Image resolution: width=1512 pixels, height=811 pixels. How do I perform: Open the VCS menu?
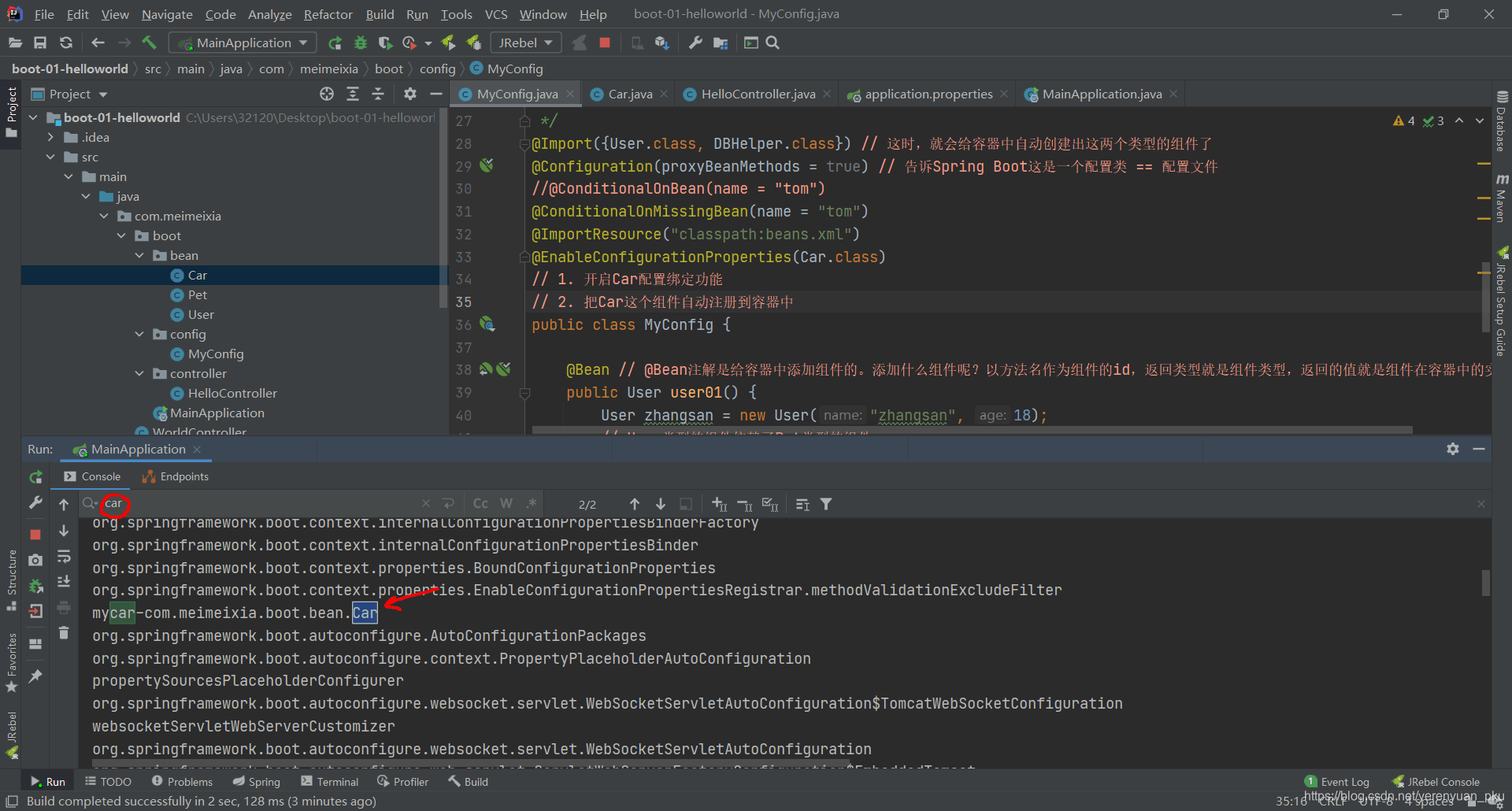pos(496,14)
